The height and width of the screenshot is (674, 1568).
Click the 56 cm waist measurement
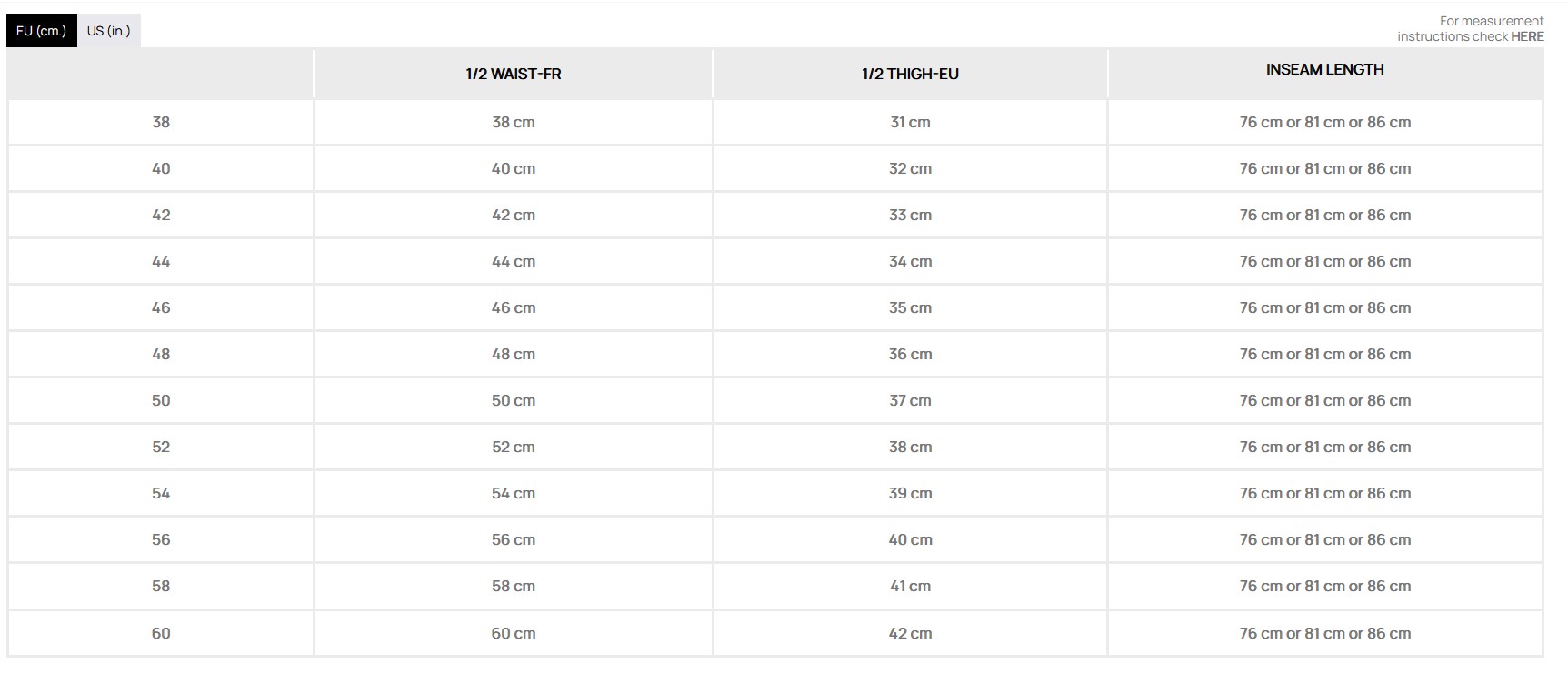point(514,540)
